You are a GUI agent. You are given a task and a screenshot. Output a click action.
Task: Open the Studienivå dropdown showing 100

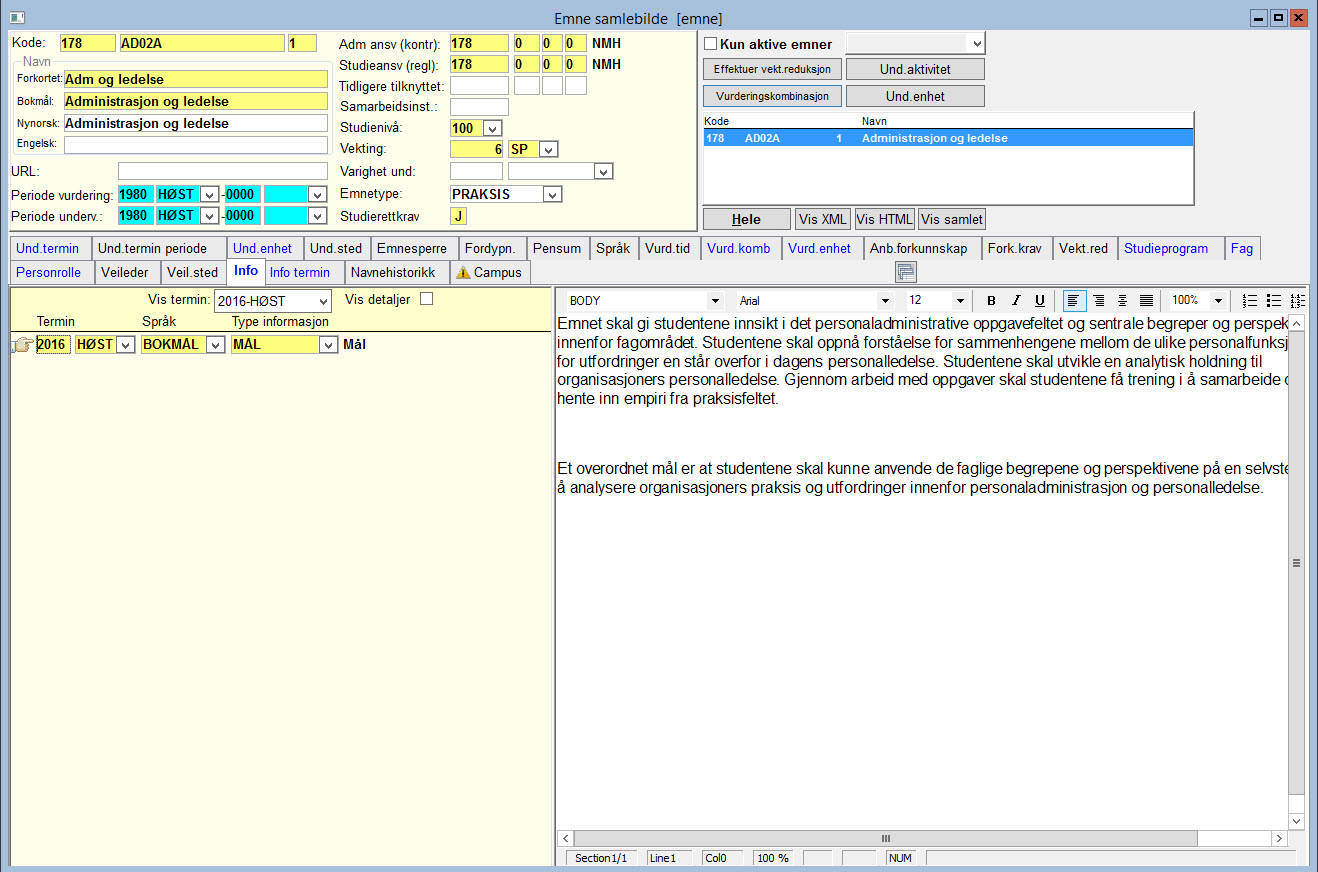pos(491,128)
